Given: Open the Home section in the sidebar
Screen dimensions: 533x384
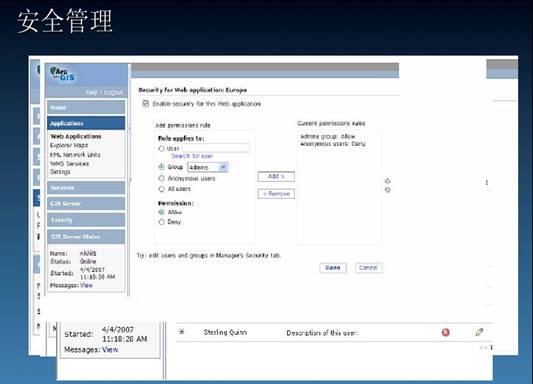Looking at the screenshot, I should point(86,107).
